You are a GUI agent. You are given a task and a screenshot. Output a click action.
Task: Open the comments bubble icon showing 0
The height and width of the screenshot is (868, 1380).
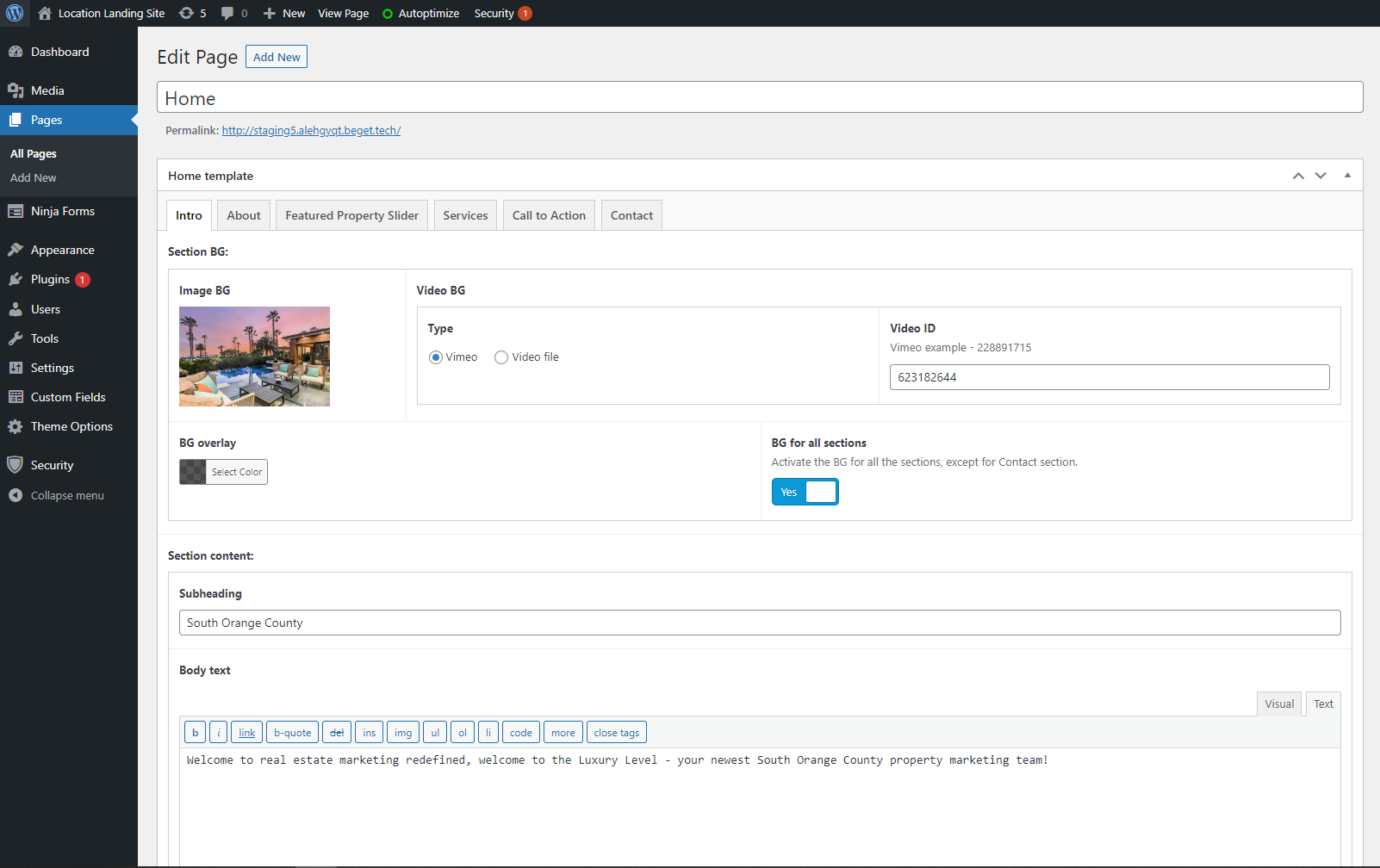[227, 13]
